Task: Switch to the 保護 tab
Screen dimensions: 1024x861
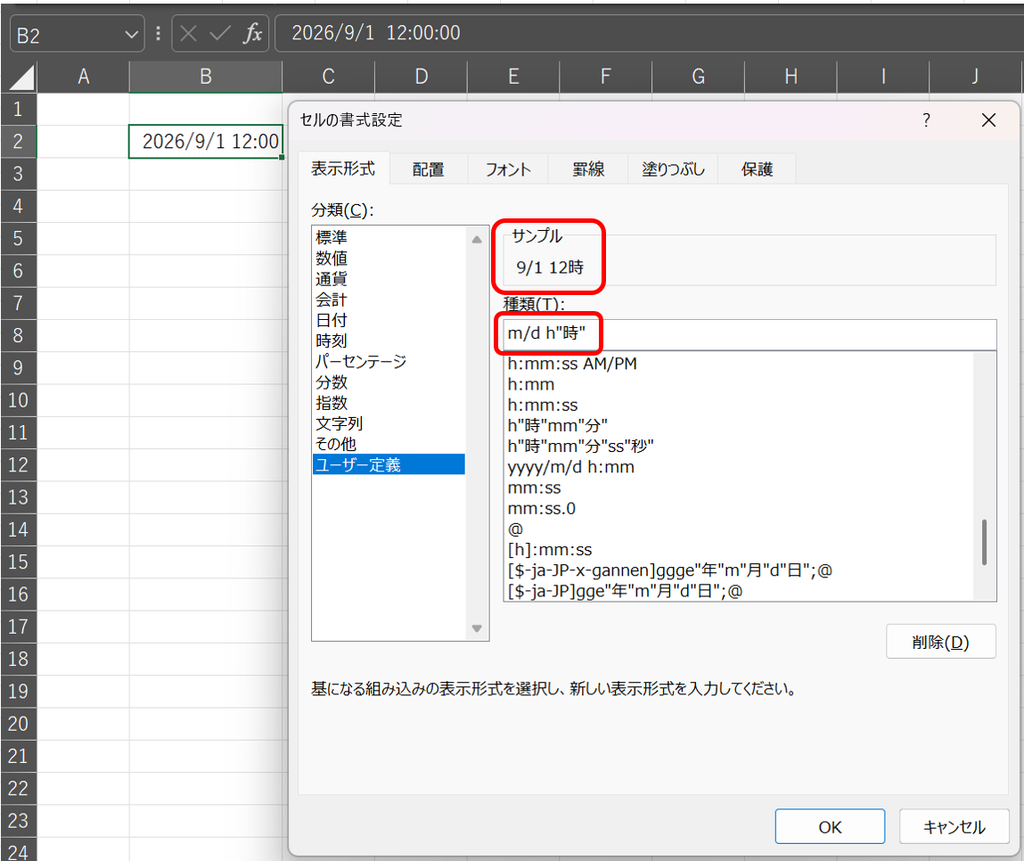Action: (x=757, y=170)
